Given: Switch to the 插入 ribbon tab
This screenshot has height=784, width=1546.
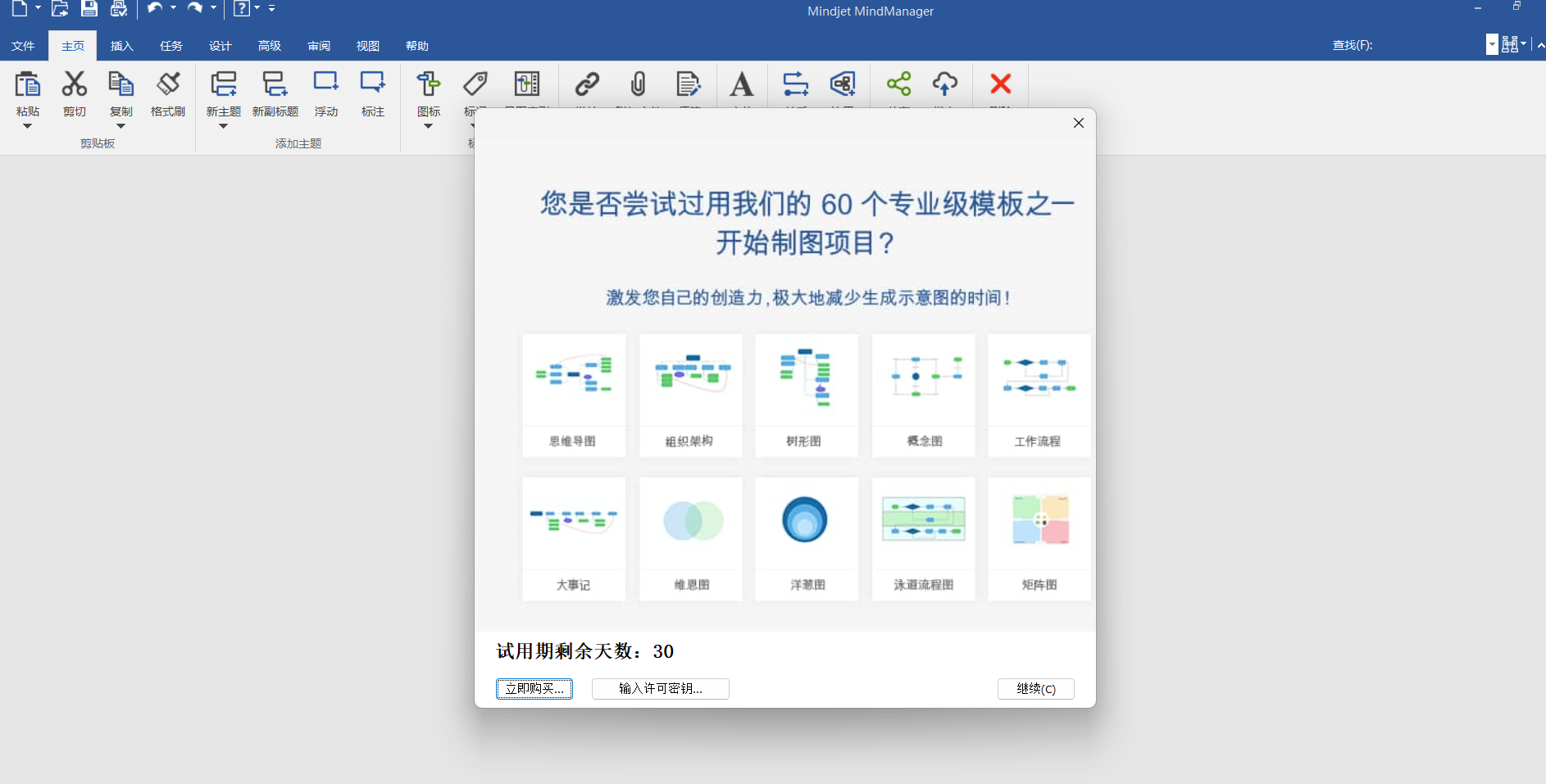Looking at the screenshot, I should (x=122, y=46).
